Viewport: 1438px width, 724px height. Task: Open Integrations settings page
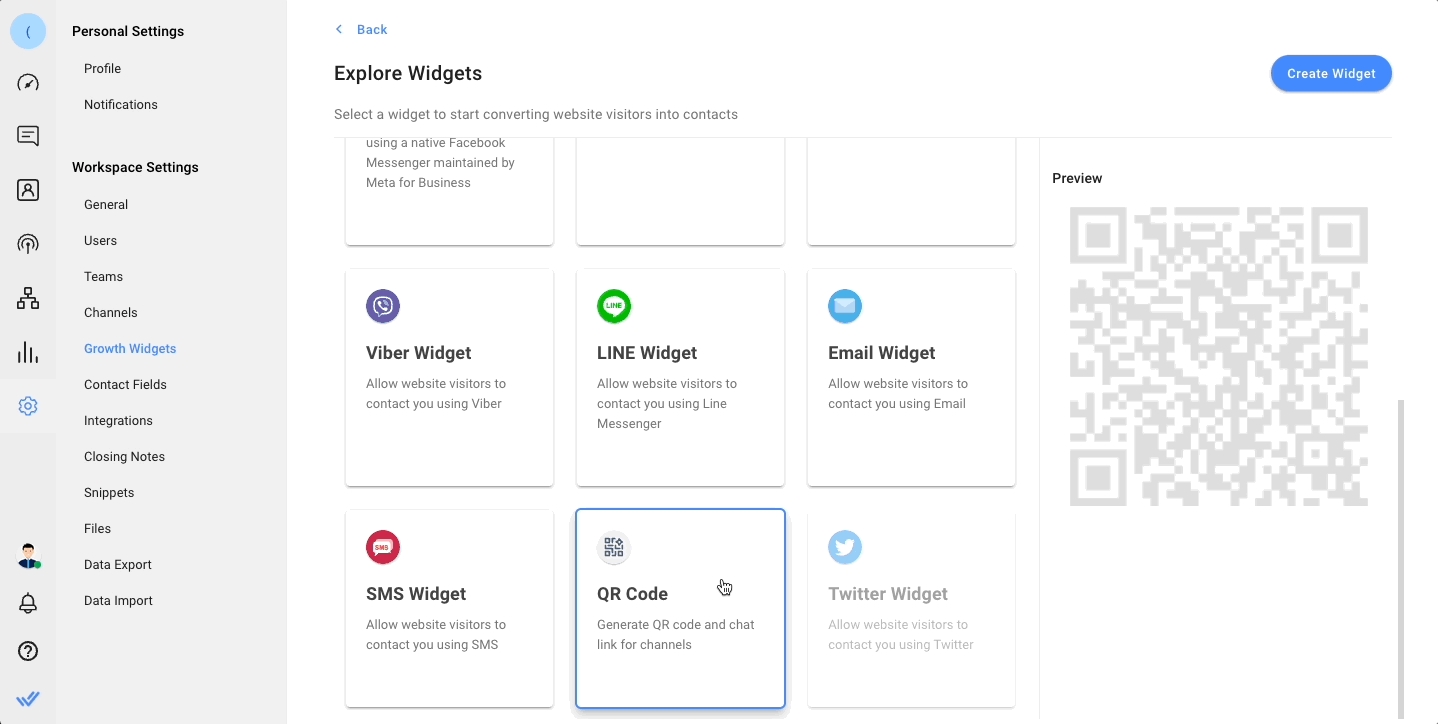tap(118, 421)
